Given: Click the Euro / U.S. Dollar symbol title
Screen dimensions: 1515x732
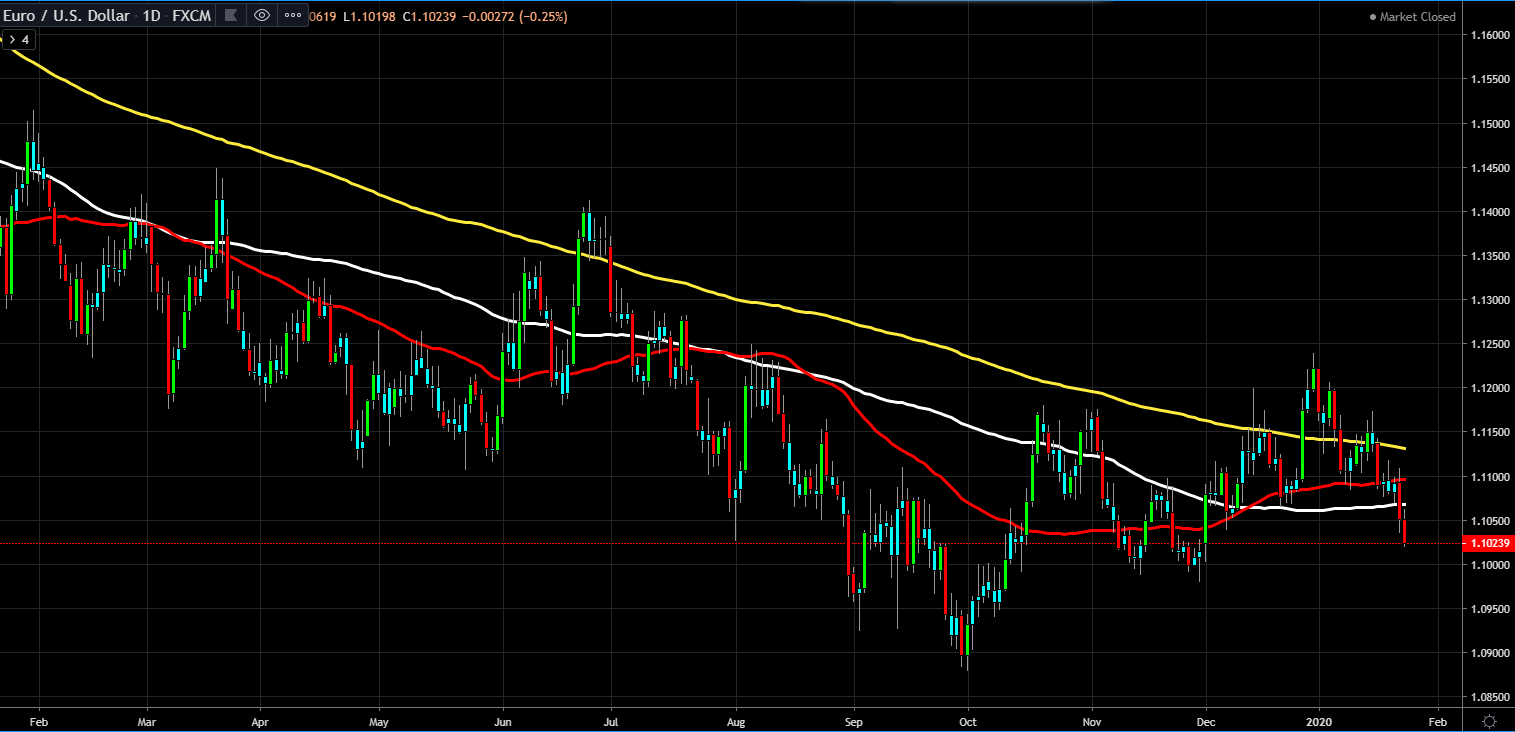Looking at the screenshot, I should [x=64, y=15].
